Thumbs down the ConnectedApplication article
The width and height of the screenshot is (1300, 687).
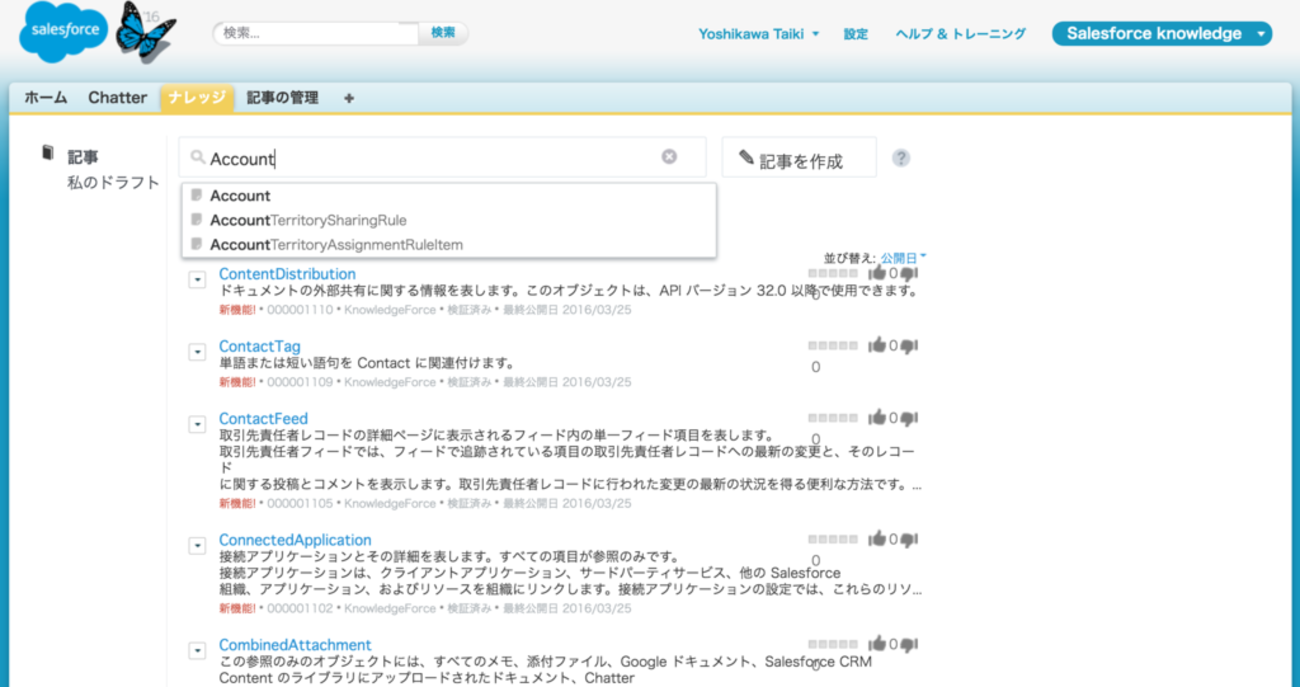pos(909,540)
